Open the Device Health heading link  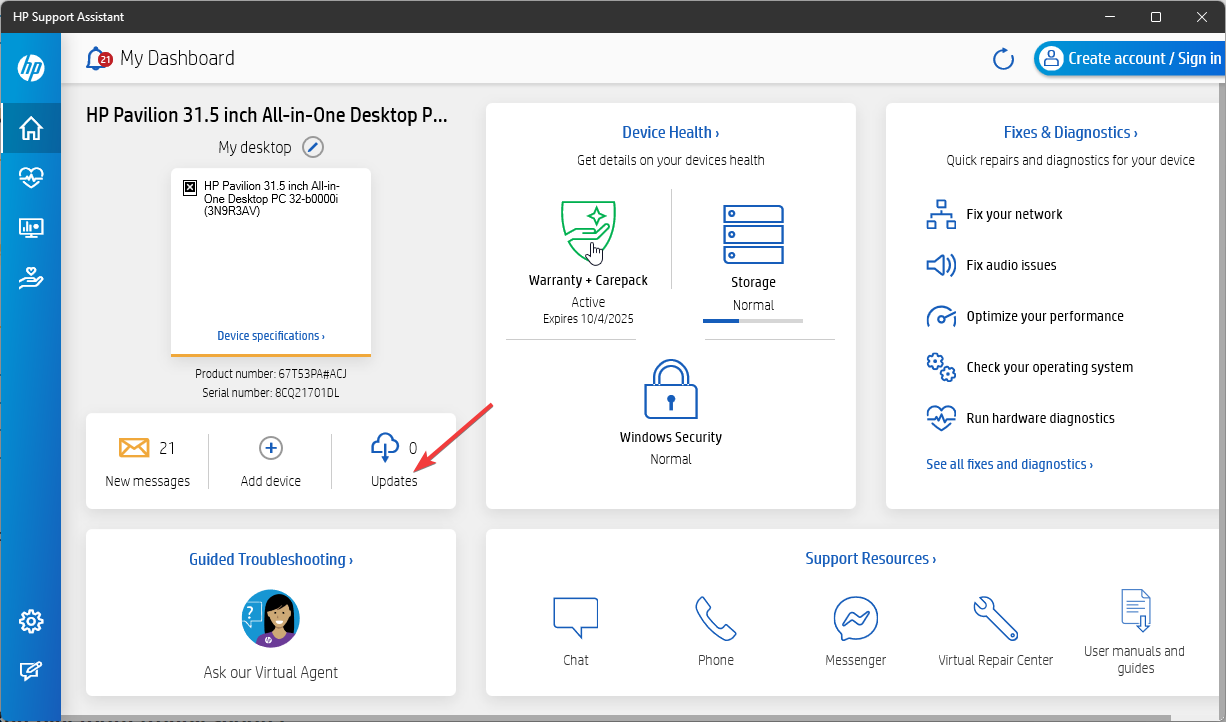tap(670, 132)
